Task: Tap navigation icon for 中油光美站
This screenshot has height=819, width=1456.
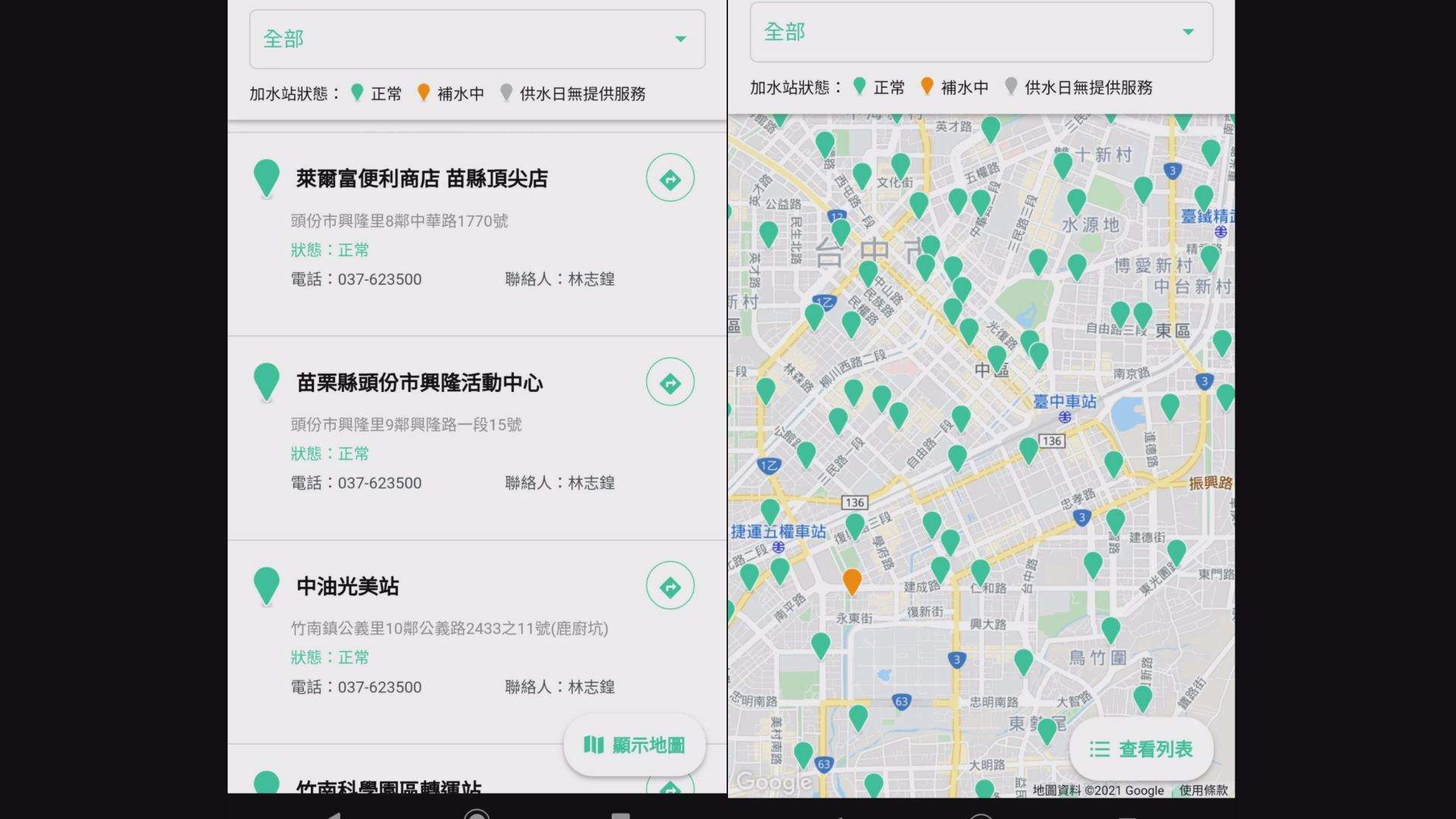Action: pos(670,586)
